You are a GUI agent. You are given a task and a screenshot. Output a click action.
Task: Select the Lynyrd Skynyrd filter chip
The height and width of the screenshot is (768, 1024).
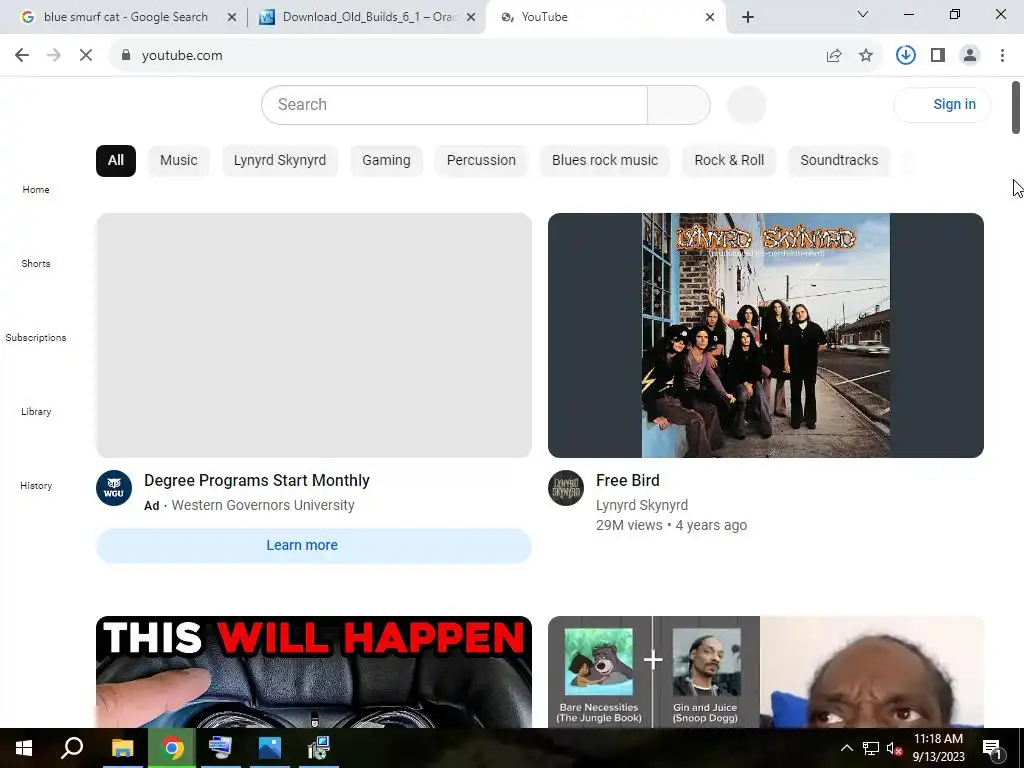[x=280, y=161]
